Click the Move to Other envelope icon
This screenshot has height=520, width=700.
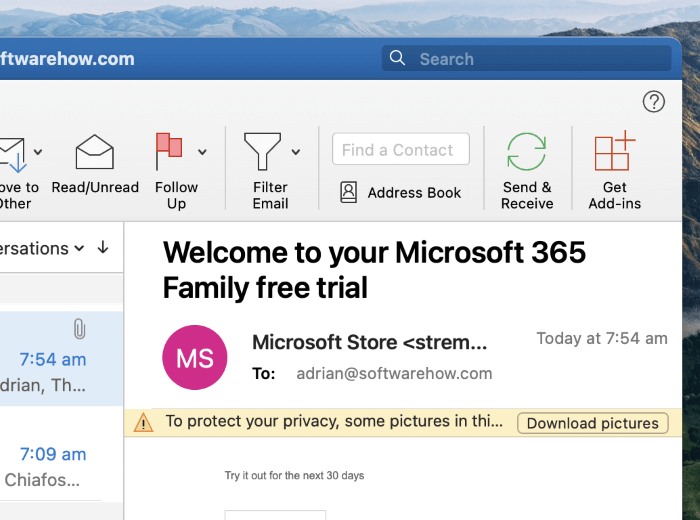pos(12,155)
